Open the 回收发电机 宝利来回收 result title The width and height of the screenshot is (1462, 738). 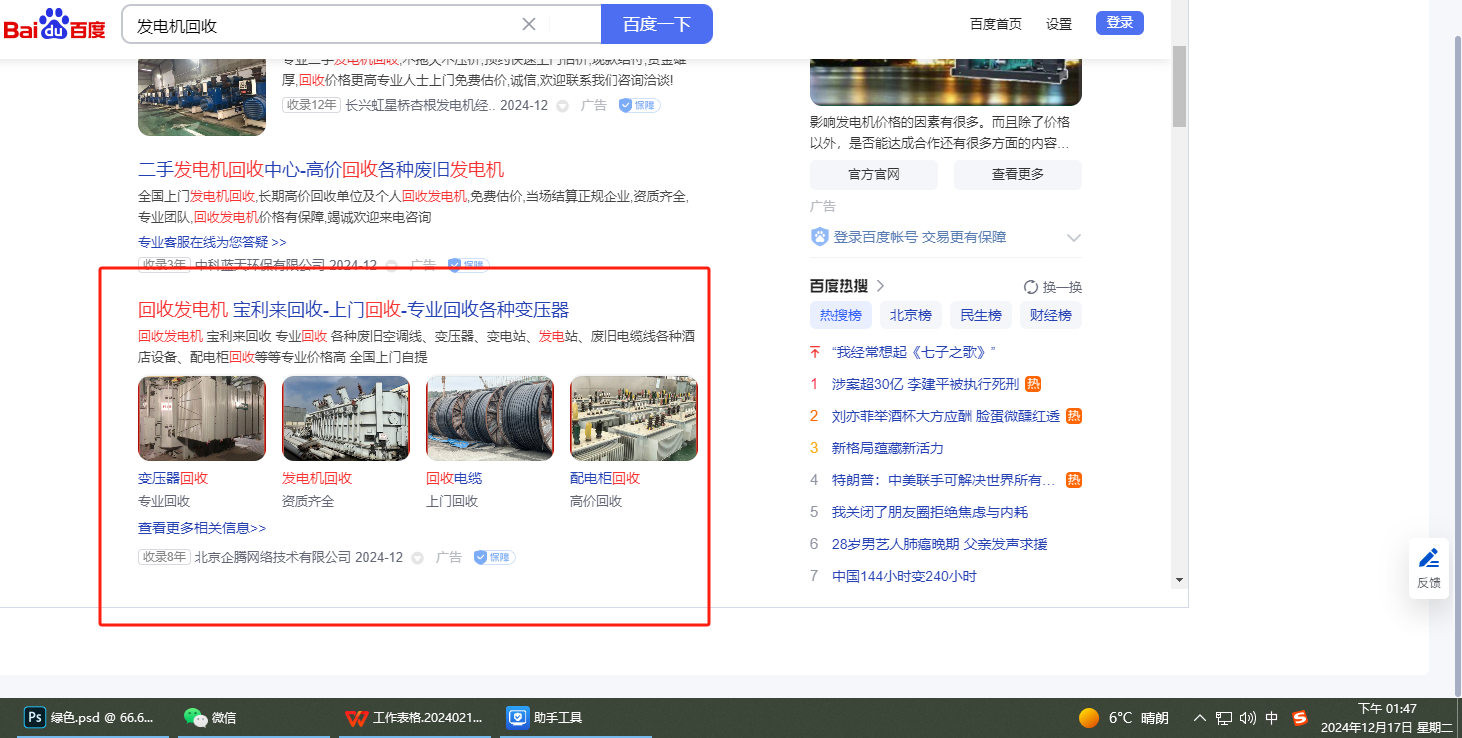click(353, 309)
